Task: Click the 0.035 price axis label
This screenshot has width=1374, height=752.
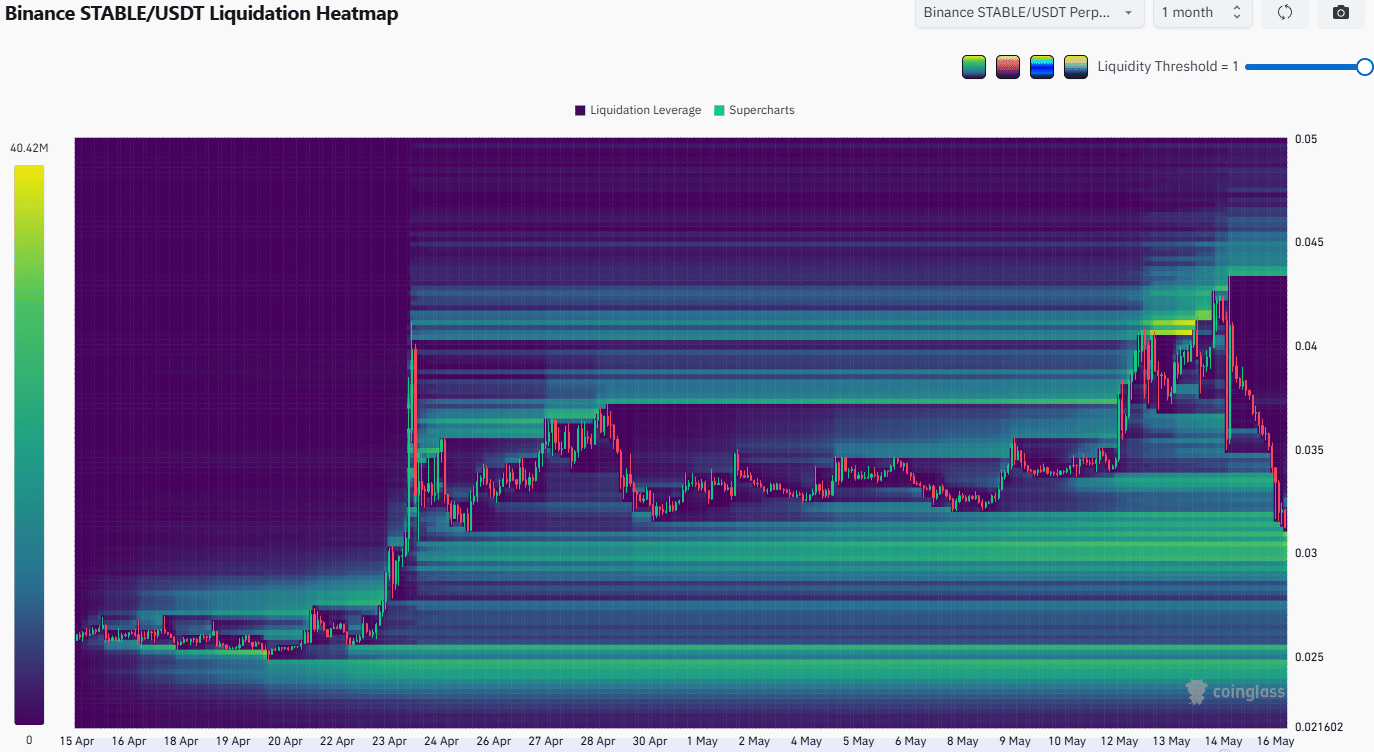Action: (1307, 450)
